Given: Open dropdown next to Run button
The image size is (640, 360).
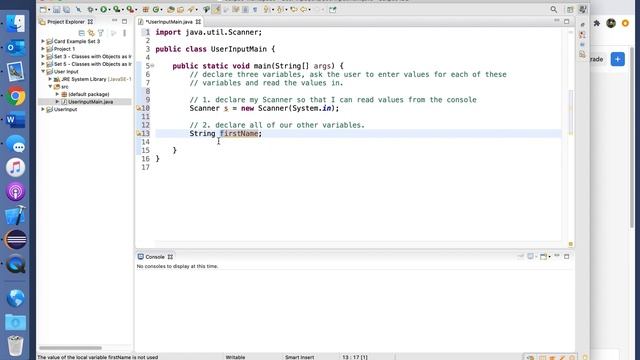Looking at the screenshot, I should 109,9.
